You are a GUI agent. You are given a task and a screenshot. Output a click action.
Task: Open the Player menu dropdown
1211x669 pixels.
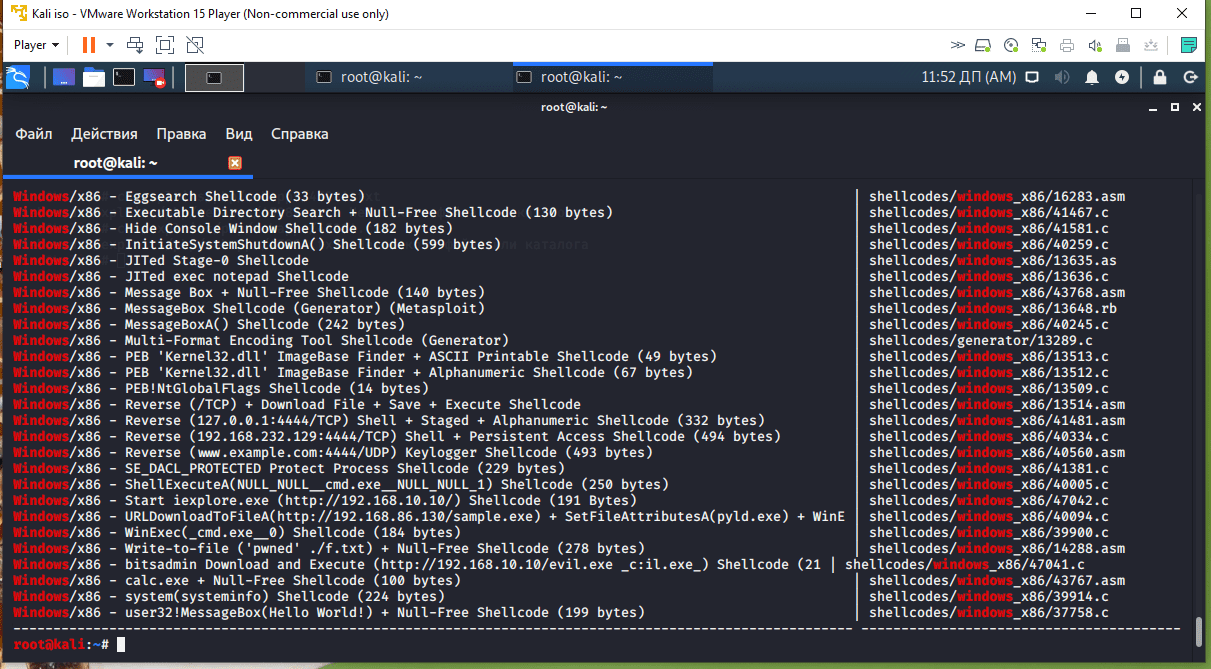click(x=37, y=45)
